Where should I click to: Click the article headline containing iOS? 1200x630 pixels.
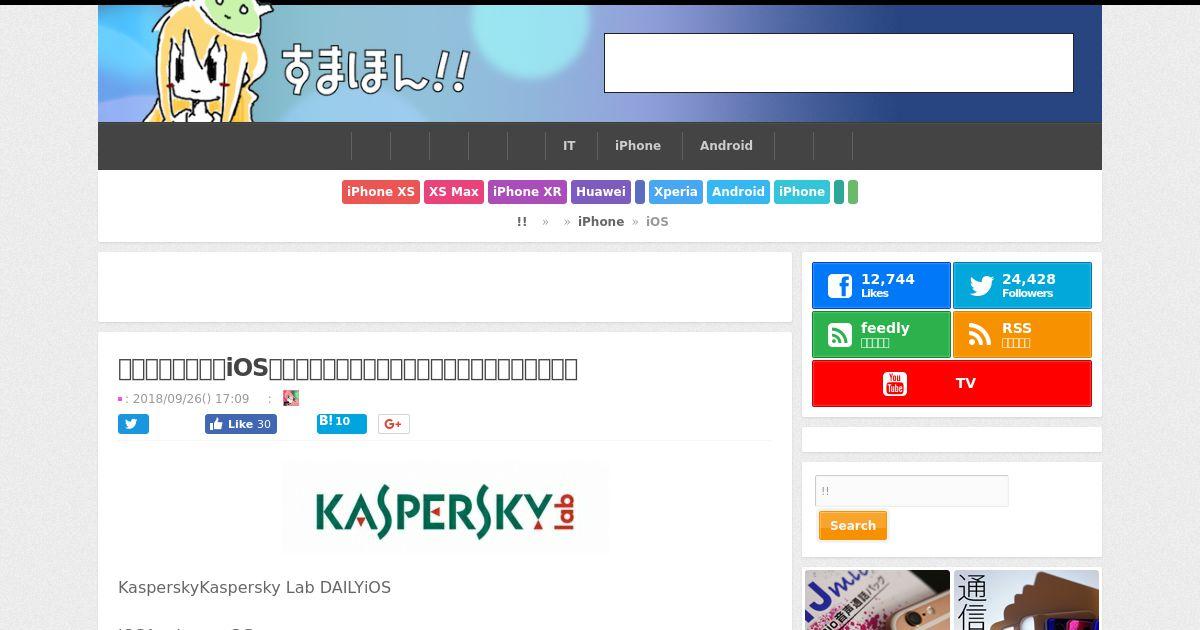pyautogui.click(x=348, y=368)
